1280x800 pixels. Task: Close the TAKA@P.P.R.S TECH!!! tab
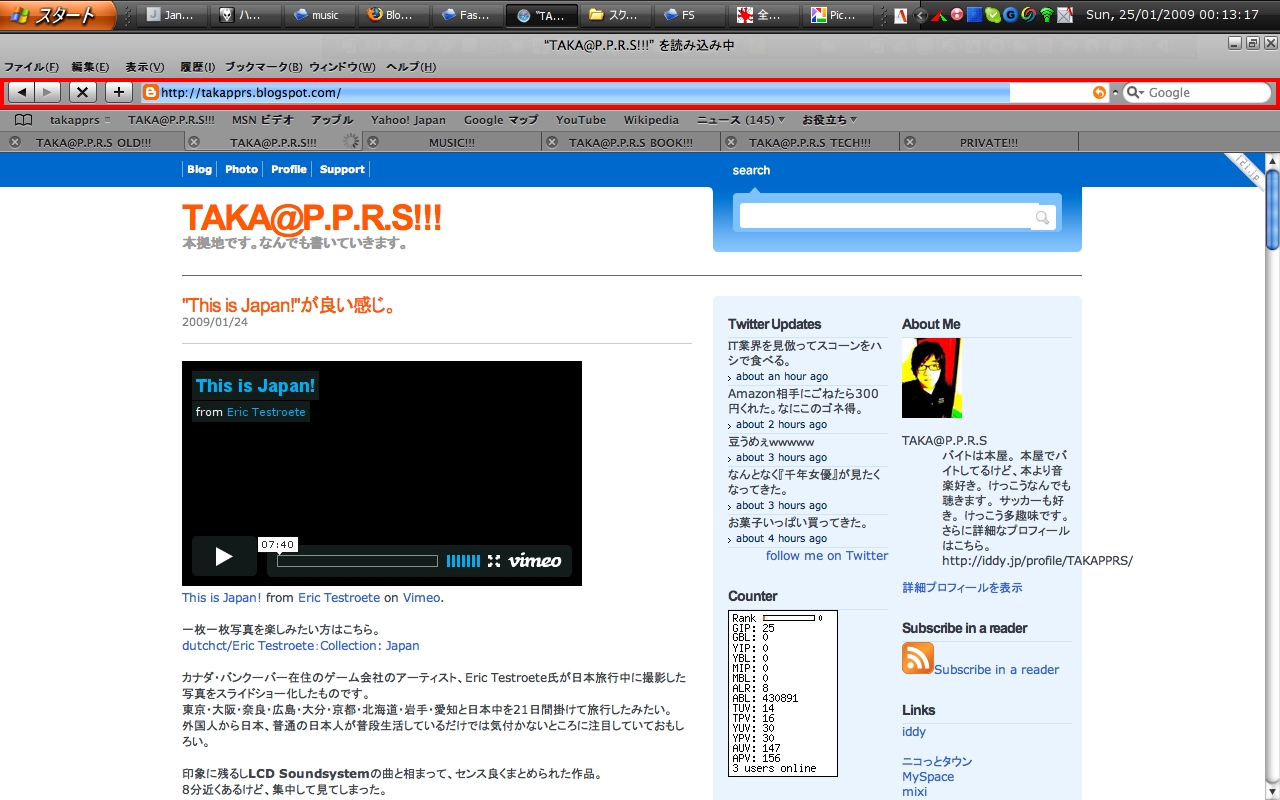coord(731,142)
